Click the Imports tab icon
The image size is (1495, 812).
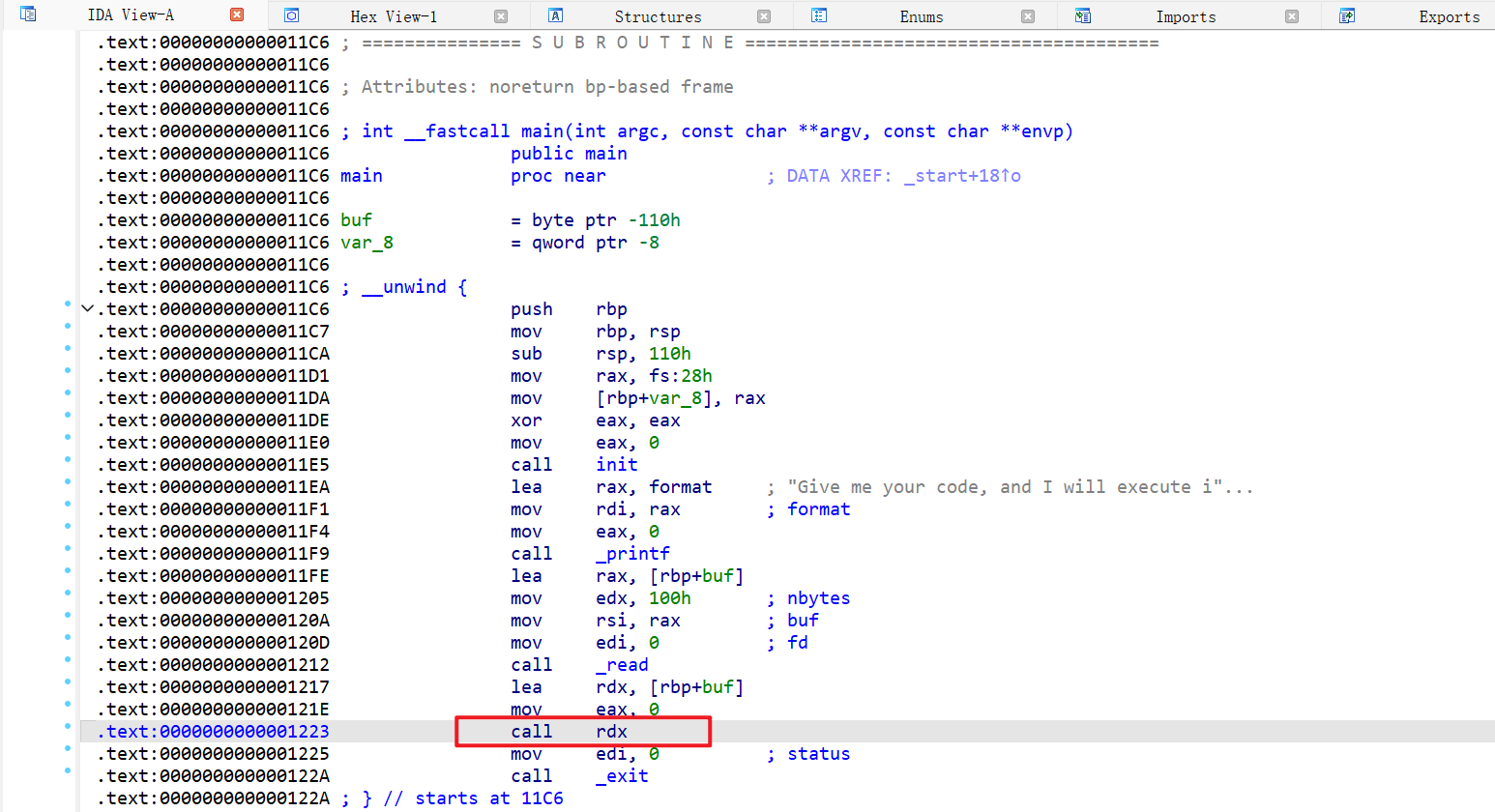(1083, 15)
